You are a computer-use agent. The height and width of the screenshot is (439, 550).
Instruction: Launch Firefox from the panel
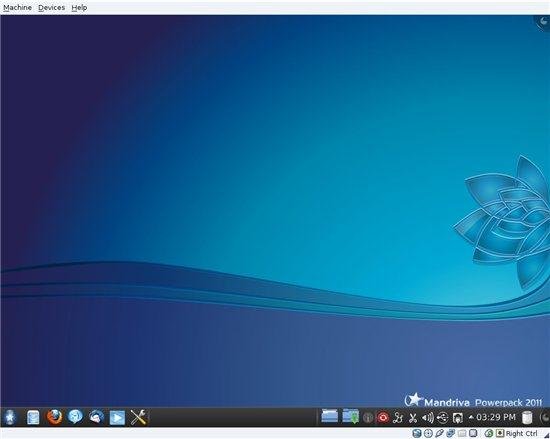54,417
